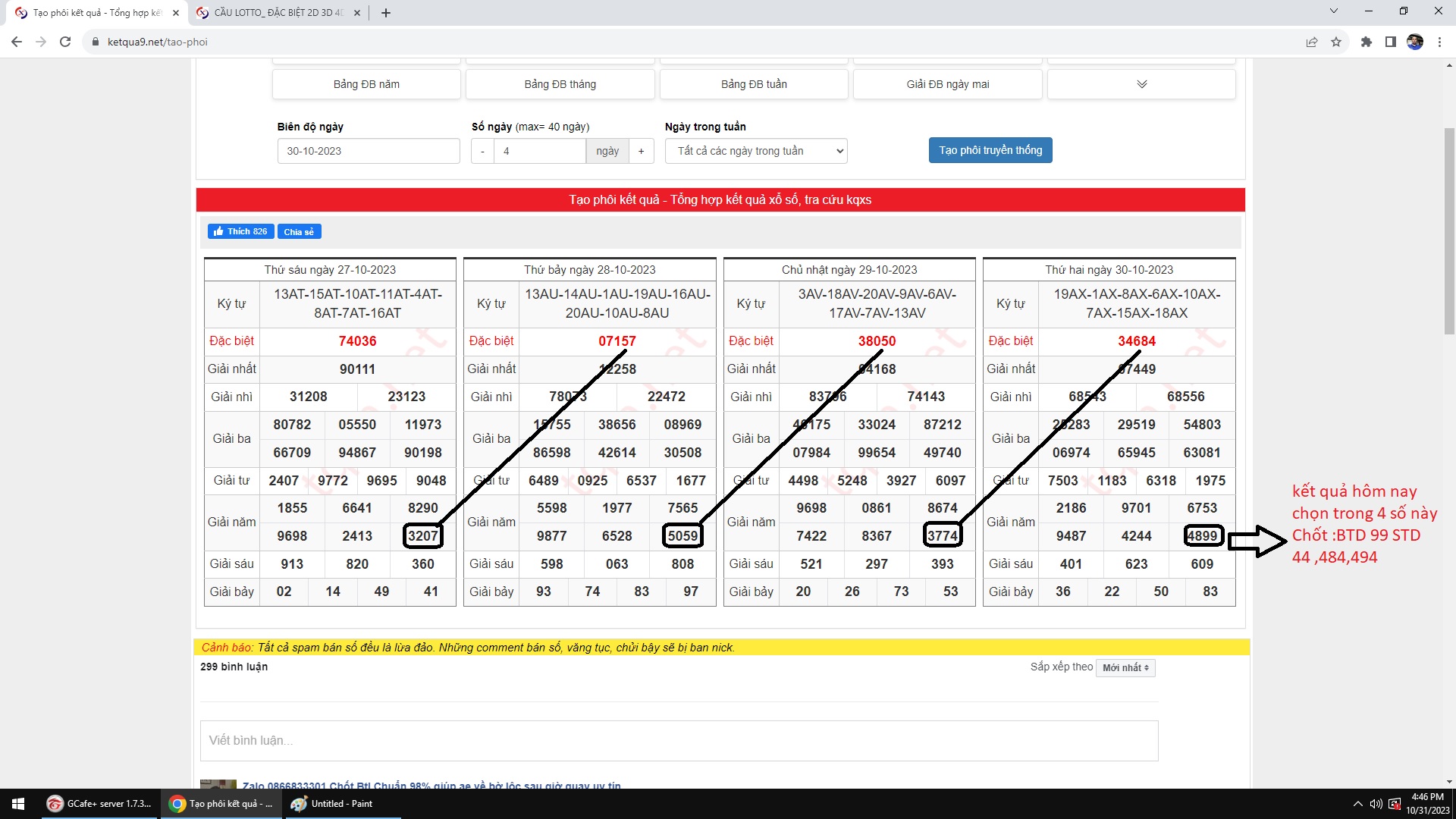Open the Bảng ĐB tháng tab
This screenshot has width=1456, height=819.
[560, 84]
